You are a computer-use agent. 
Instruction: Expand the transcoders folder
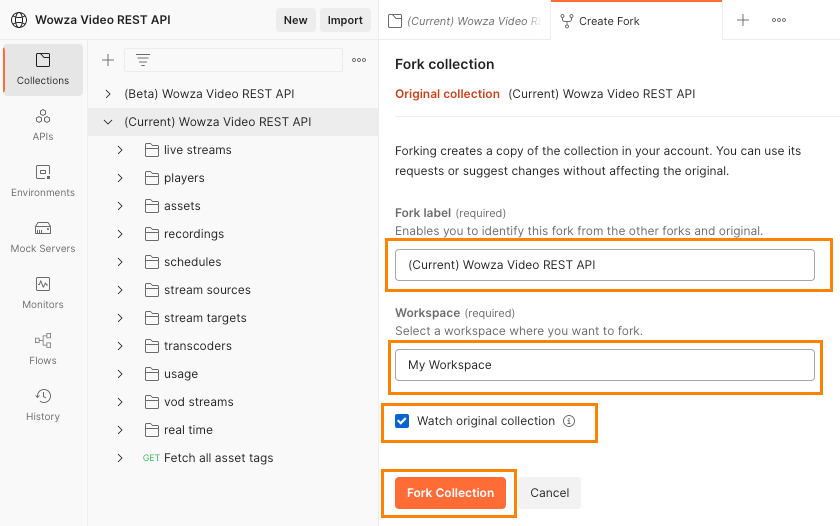[120, 346]
